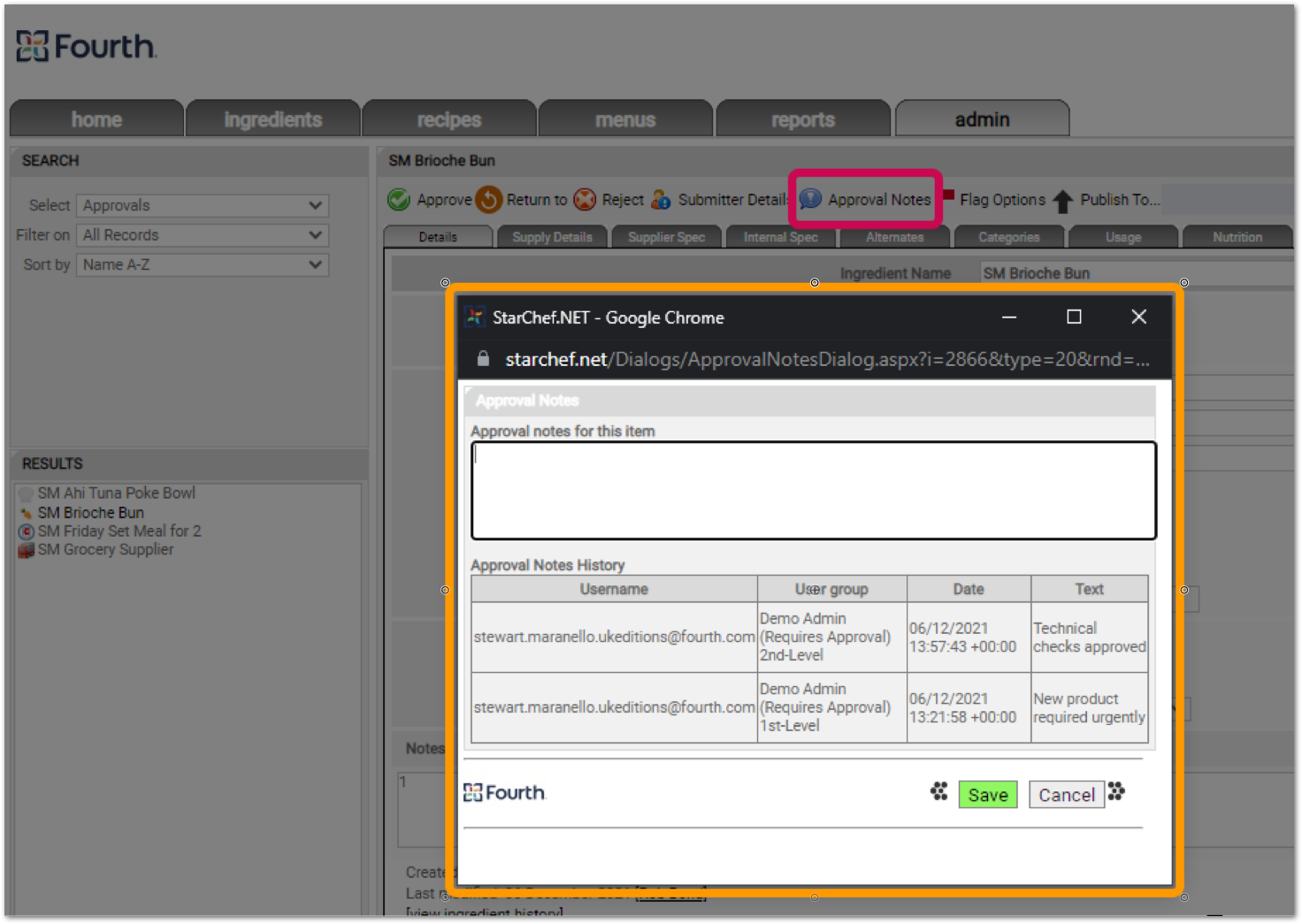Viewport: 1302px width, 924px height.
Task: Go to the recipes tab
Action: coord(449,119)
